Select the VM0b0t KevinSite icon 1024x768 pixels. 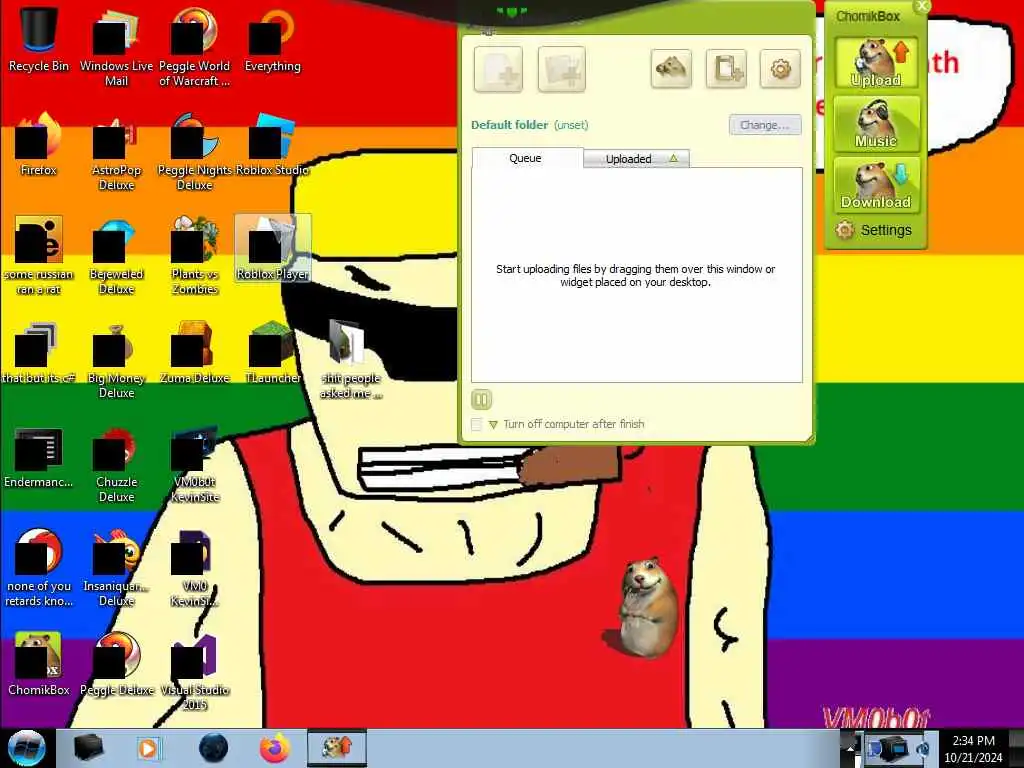pos(195,464)
